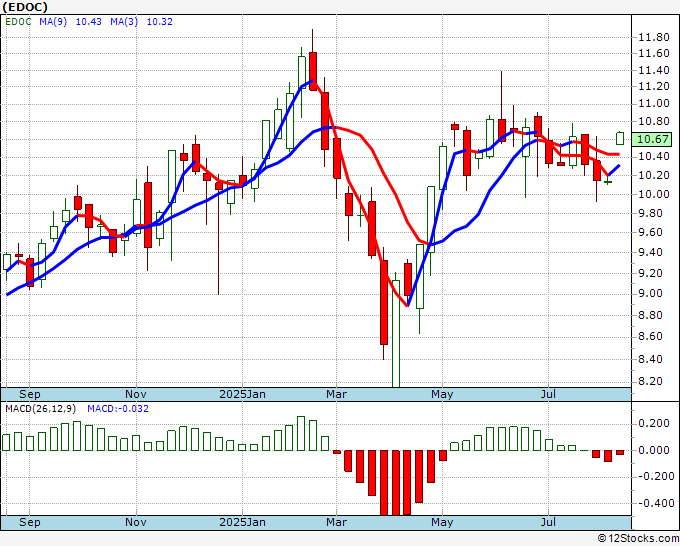Click the (EDOC) chart title

[x=24, y=7]
